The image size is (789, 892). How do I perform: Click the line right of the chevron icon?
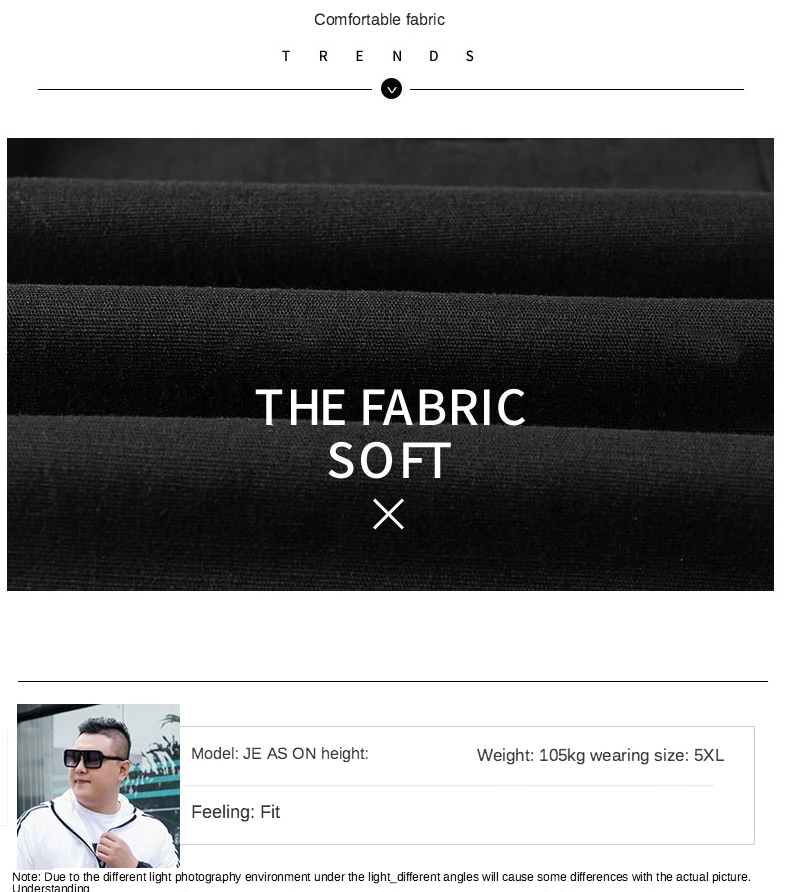(577, 89)
